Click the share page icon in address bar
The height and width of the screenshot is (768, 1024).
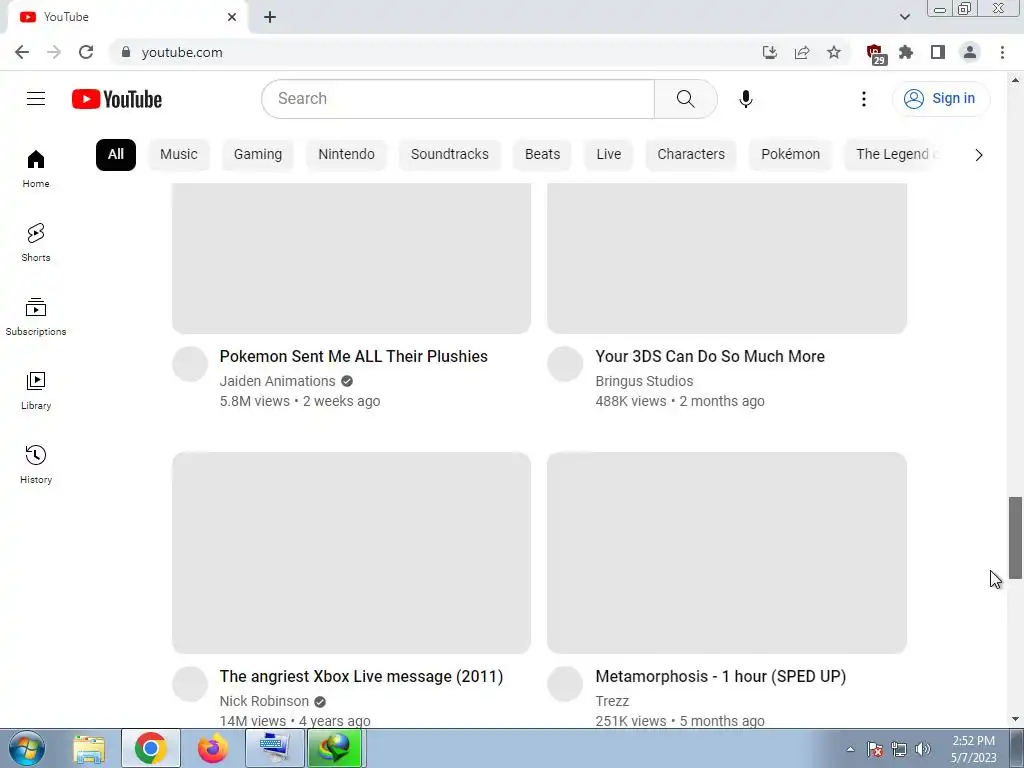point(802,52)
